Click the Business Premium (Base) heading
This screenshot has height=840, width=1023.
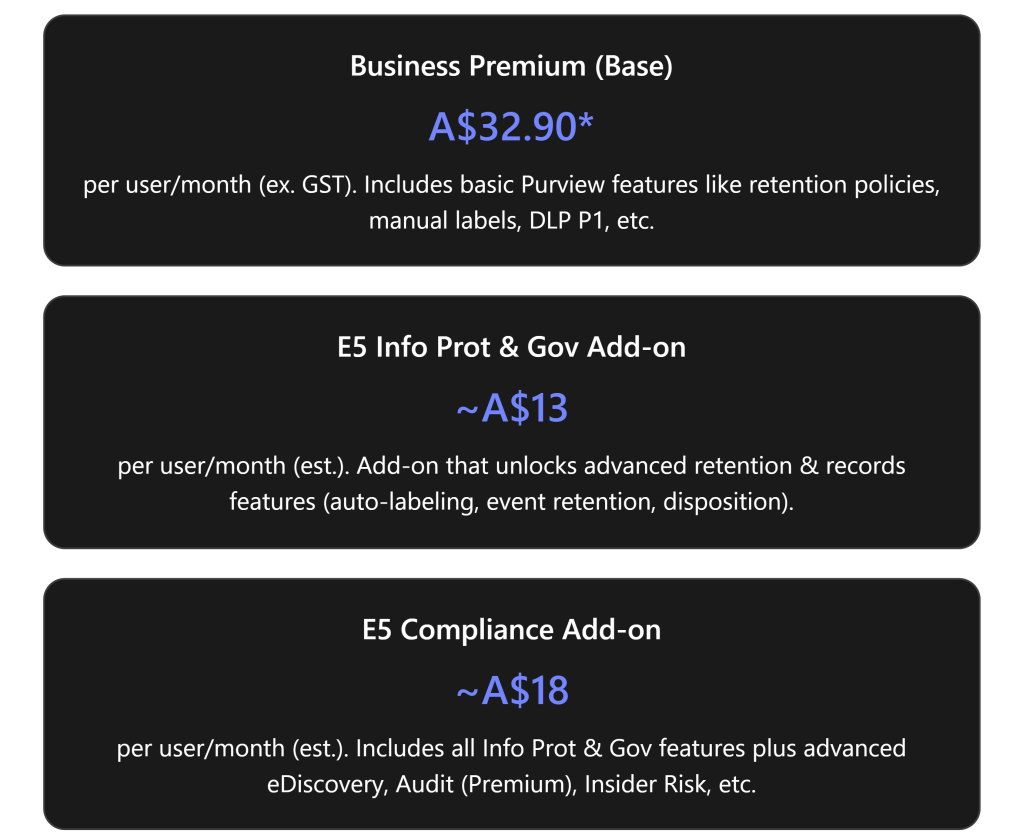pos(511,67)
